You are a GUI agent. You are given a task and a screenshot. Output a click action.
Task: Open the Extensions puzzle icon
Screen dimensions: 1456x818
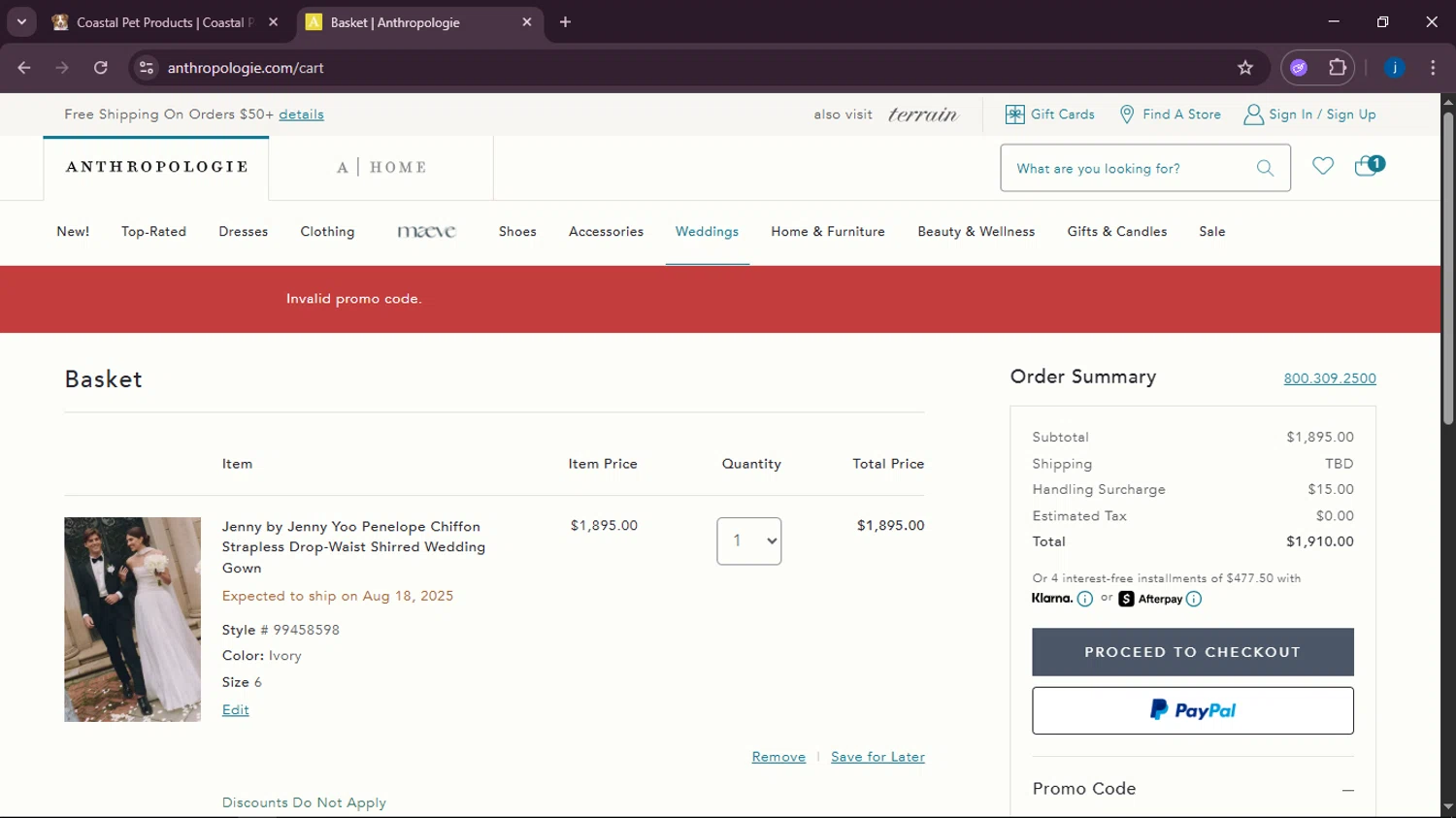pos(1338,68)
